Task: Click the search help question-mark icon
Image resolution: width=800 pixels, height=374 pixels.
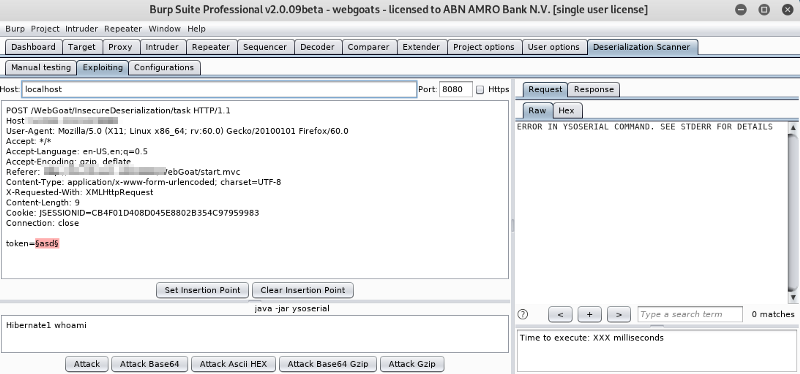Action: pyautogui.click(x=523, y=314)
